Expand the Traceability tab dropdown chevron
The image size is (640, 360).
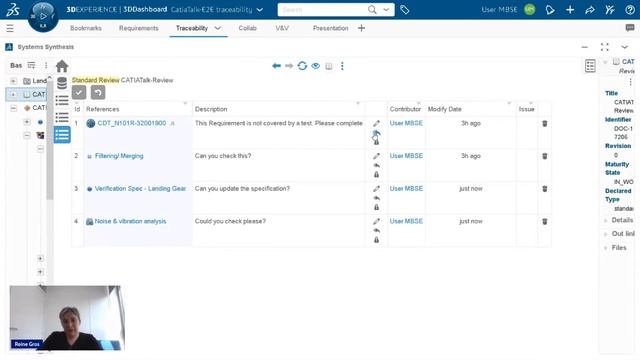click(x=218, y=28)
